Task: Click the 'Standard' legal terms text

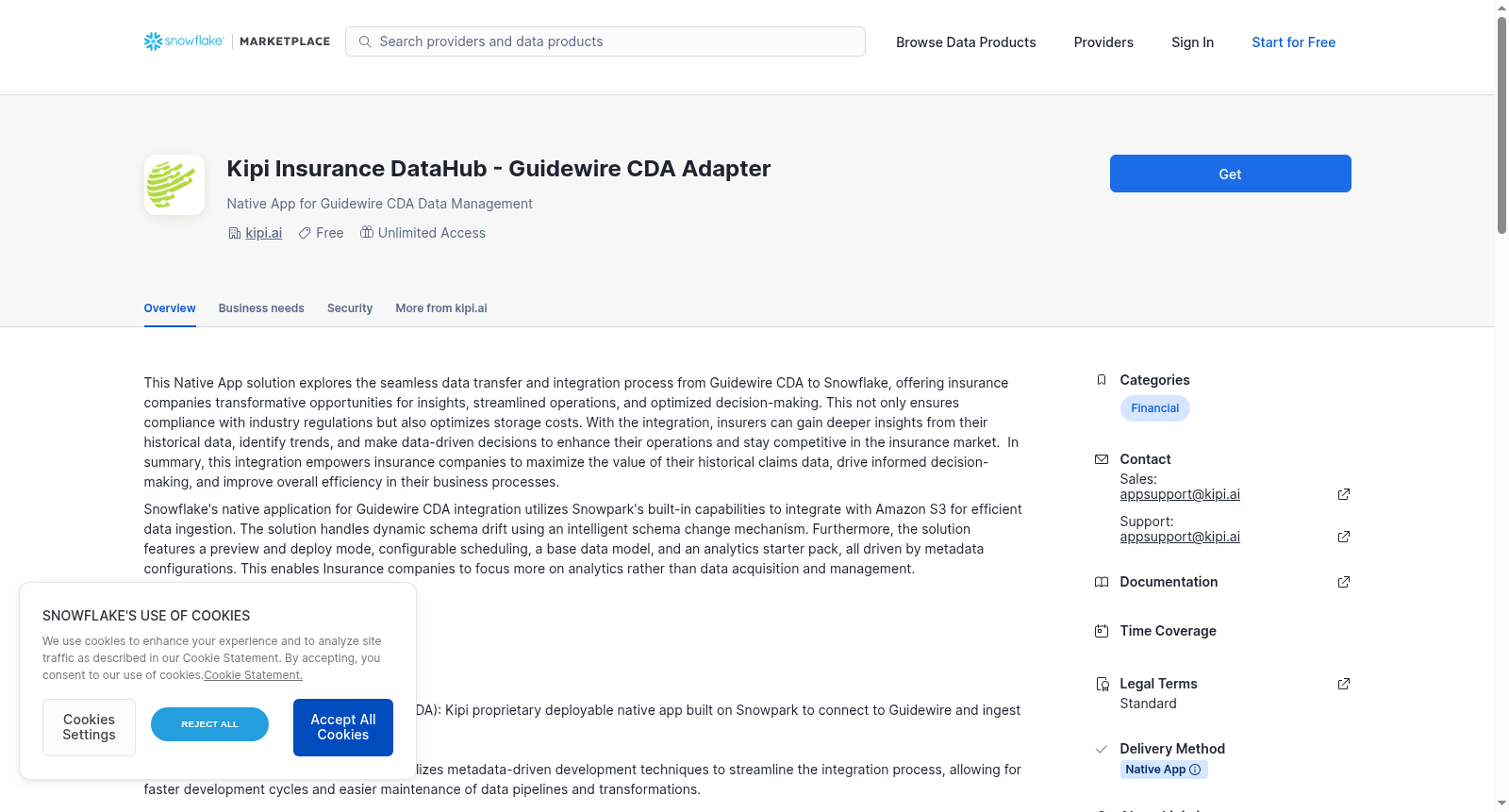Action: coord(1148,704)
